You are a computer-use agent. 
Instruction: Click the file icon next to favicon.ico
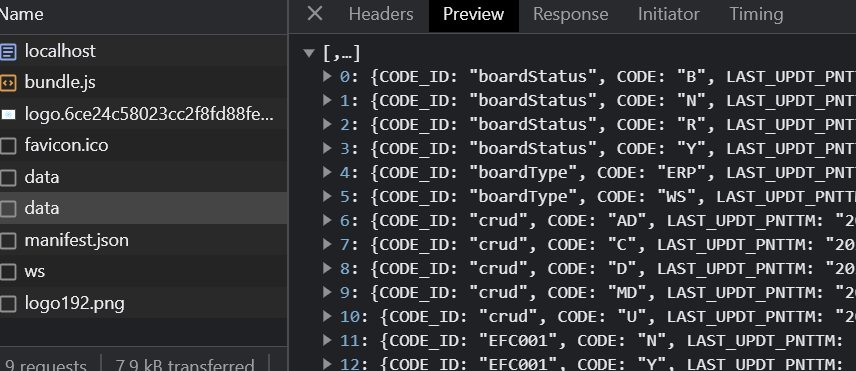8,146
